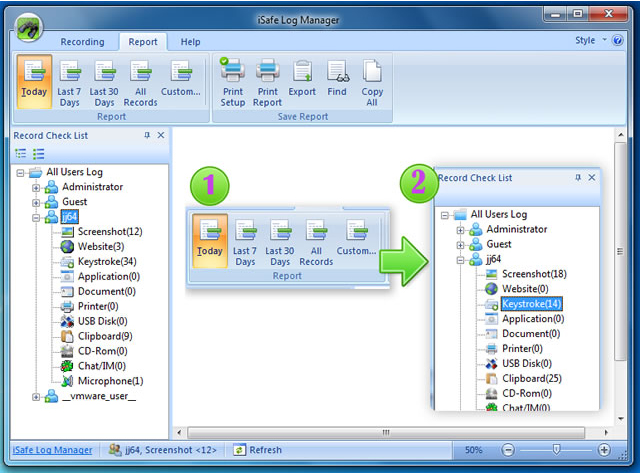Open the Print Setup tool
The height and width of the screenshot is (473, 640).
[x=232, y=82]
